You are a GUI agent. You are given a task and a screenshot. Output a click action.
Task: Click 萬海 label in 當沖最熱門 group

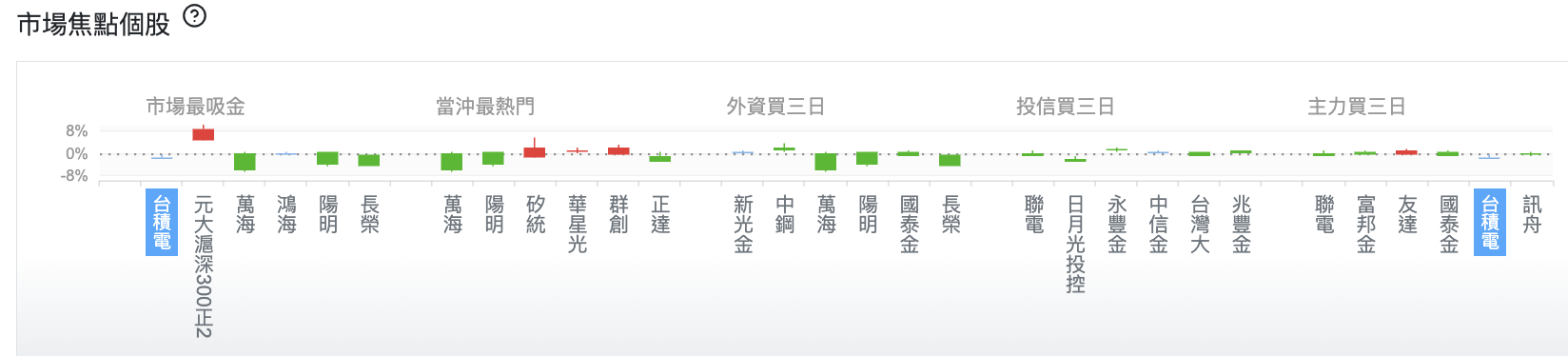click(x=453, y=214)
